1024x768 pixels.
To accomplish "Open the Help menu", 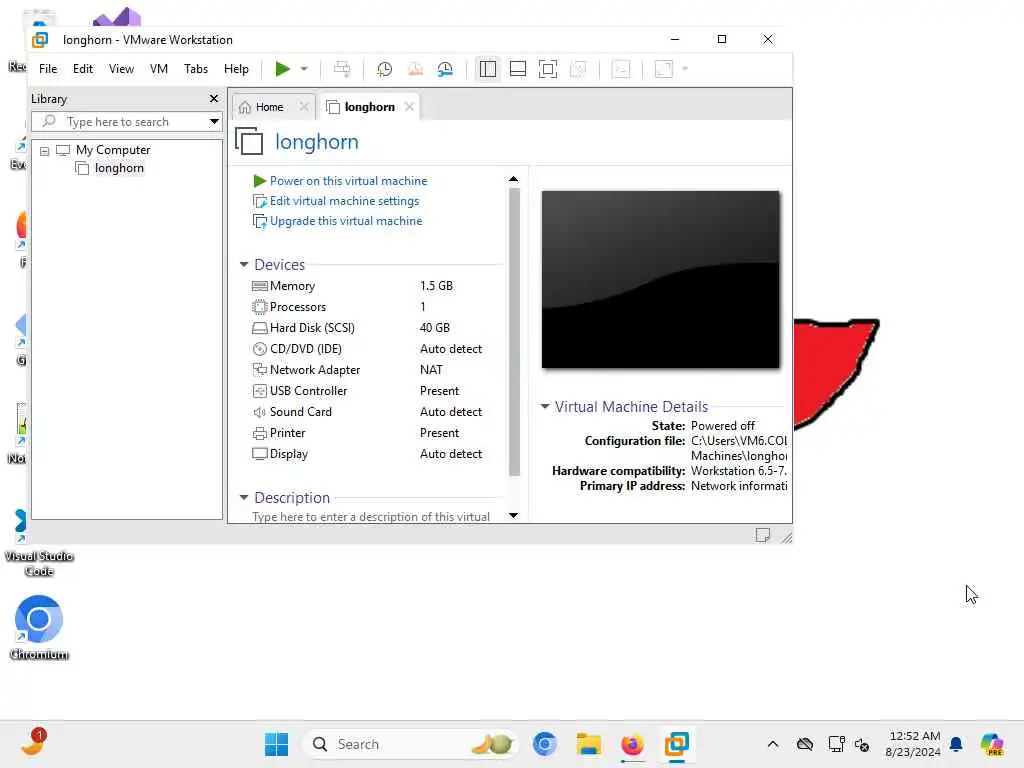I will tap(236, 69).
